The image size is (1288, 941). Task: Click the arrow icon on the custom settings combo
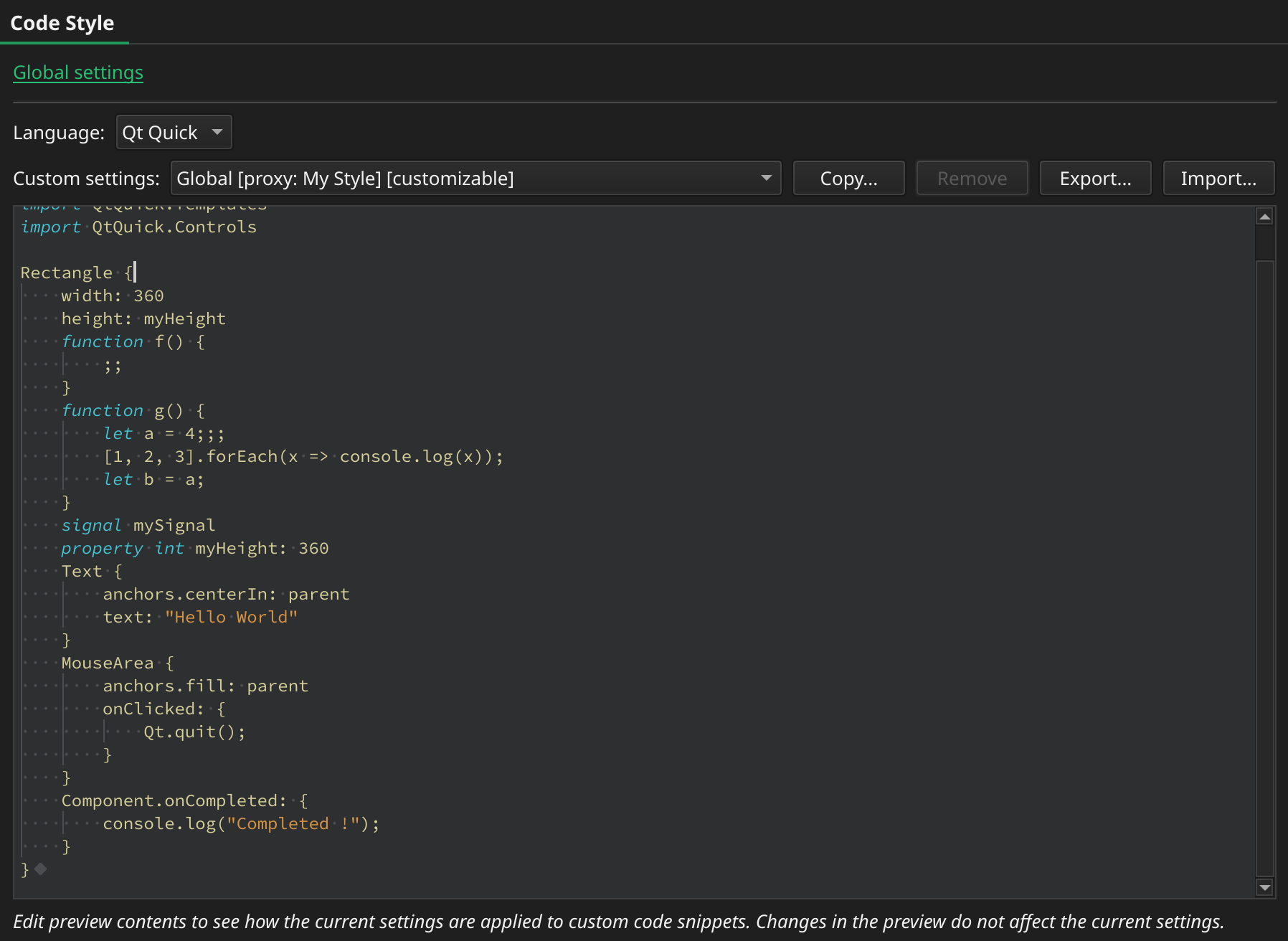pos(766,178)
